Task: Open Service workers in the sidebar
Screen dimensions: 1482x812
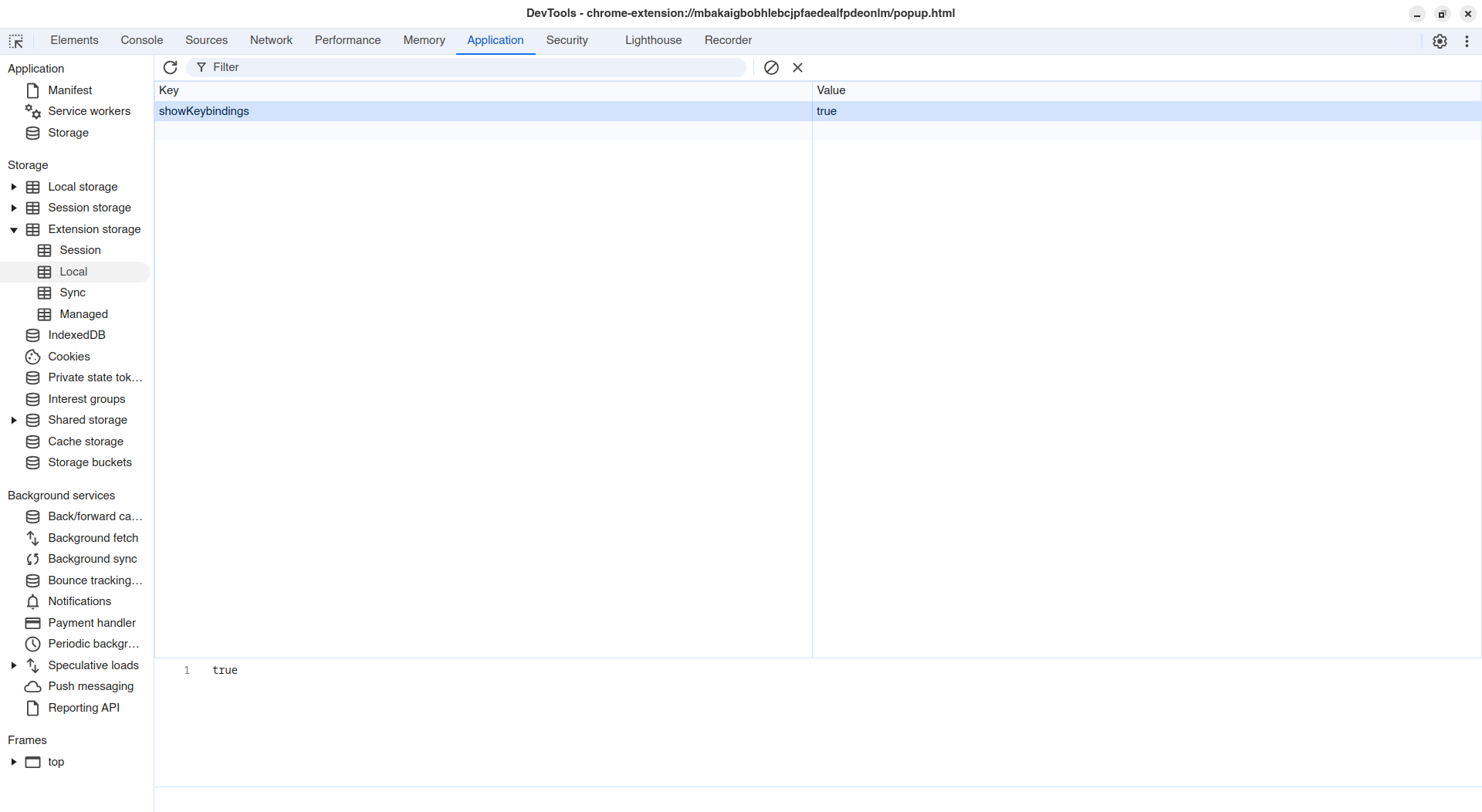Action: tap(89, 111)
